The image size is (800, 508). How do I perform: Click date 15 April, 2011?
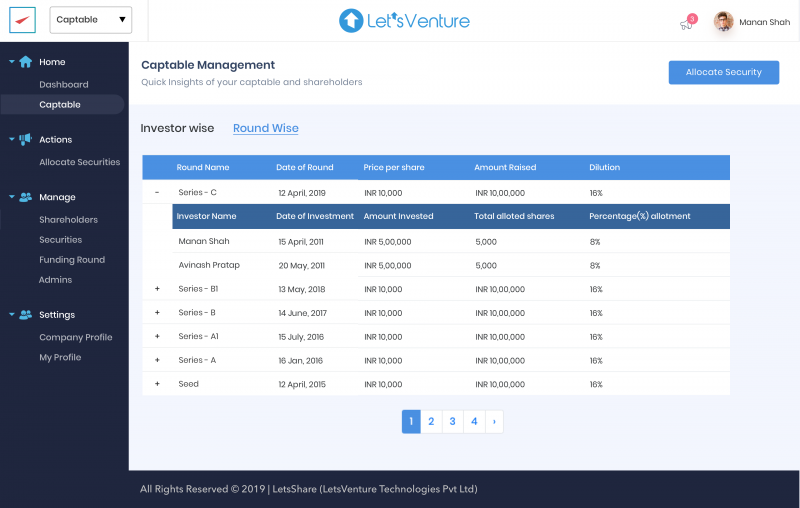click(x=301, y=242)
